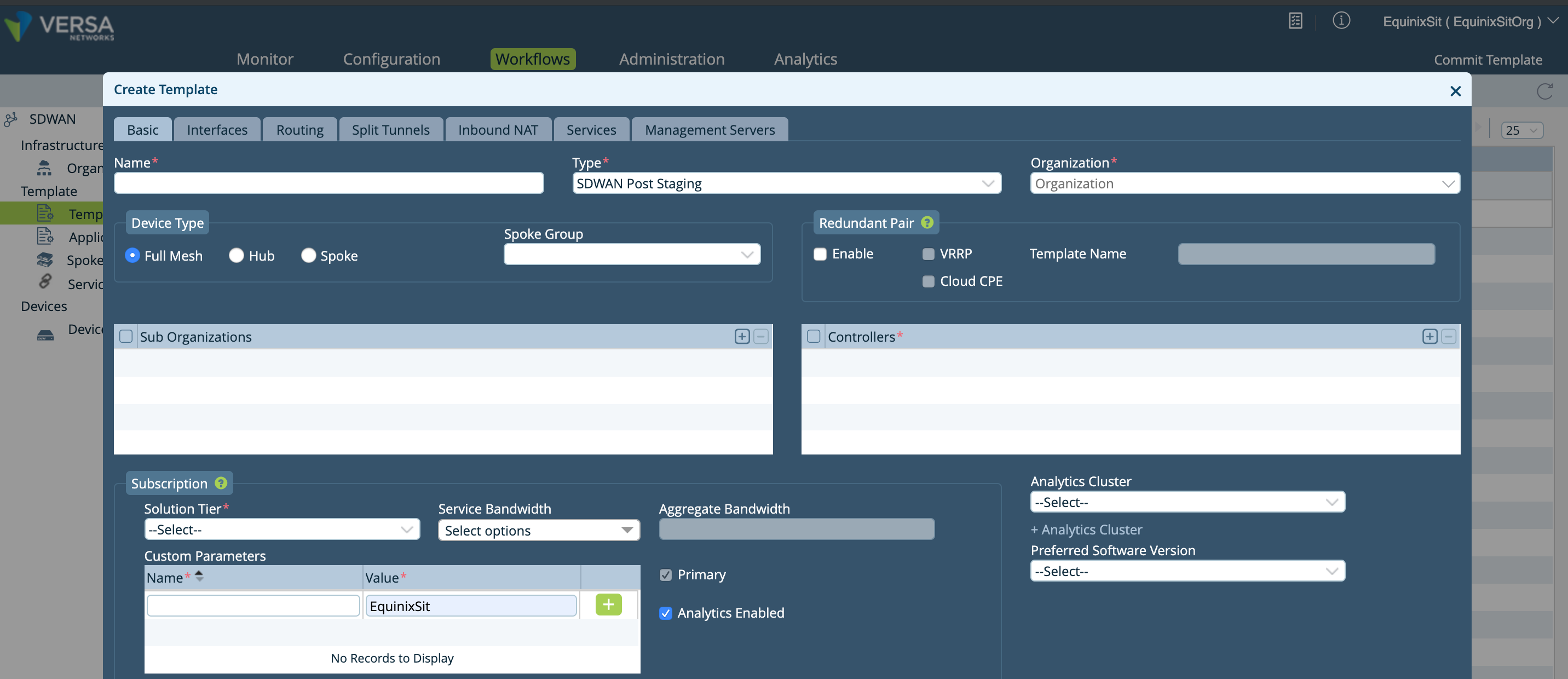
Task: Check Enable under Redundant Pair
Action: pyautogui.click(x=820, y=254)
